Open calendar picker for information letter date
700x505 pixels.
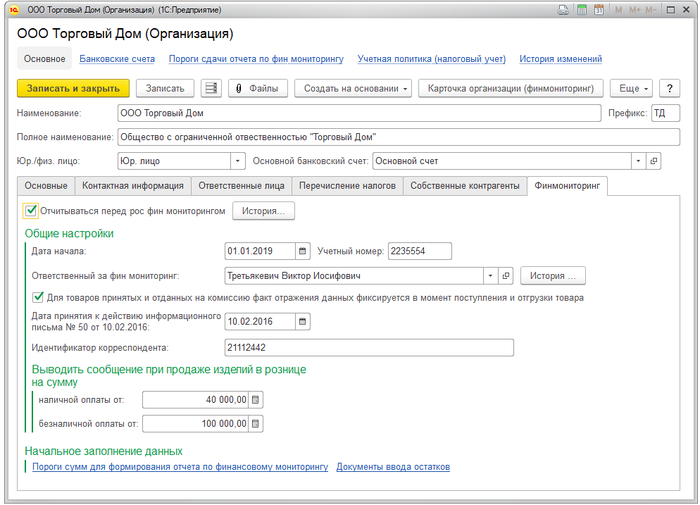coord(303,322)
